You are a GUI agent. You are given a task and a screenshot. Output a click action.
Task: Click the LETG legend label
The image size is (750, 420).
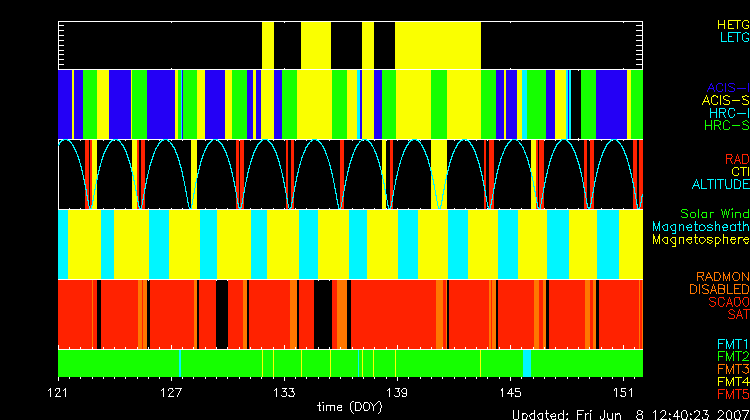click(733, 38)
